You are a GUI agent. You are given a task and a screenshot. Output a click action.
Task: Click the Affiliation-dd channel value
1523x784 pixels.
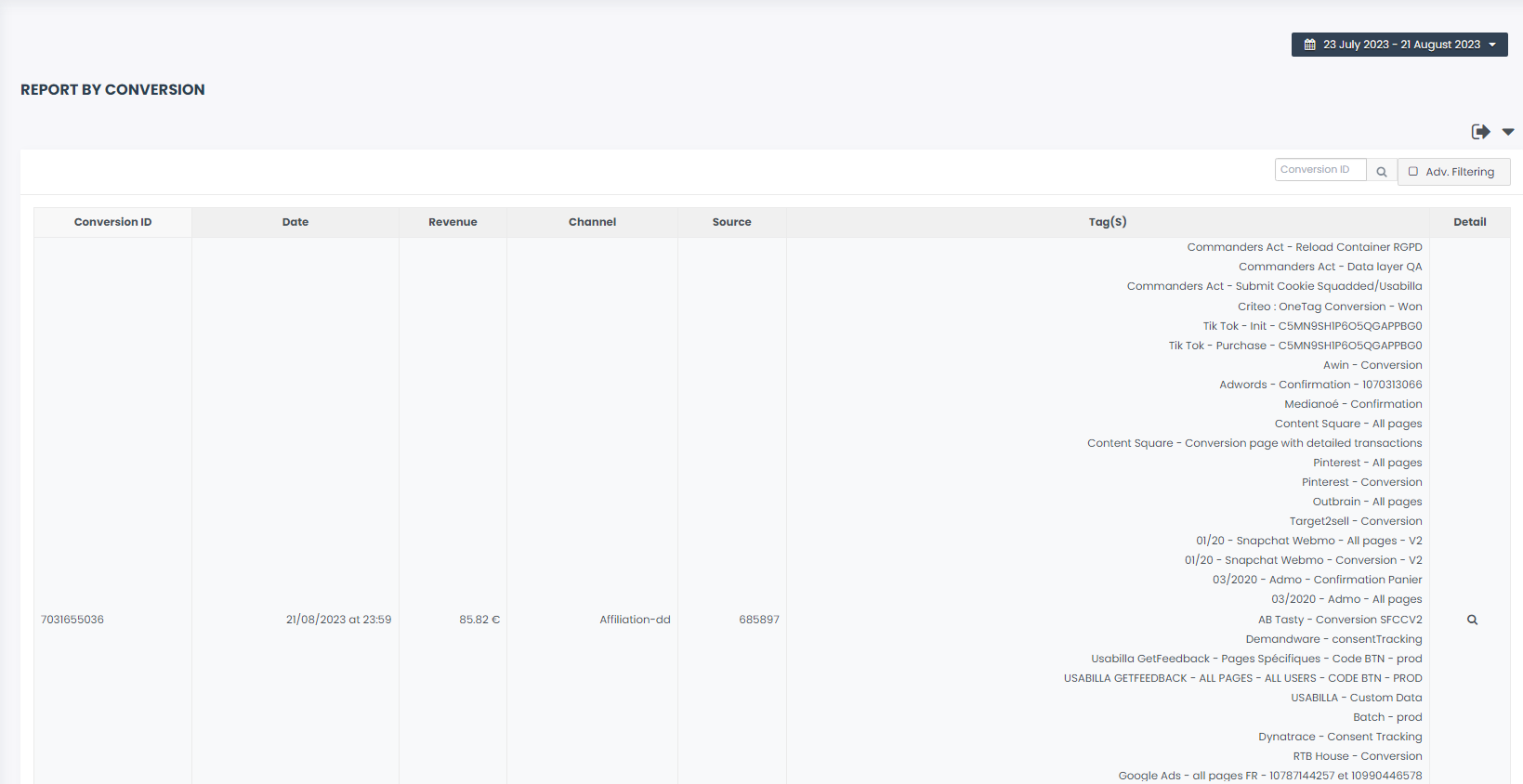[635, 620]
